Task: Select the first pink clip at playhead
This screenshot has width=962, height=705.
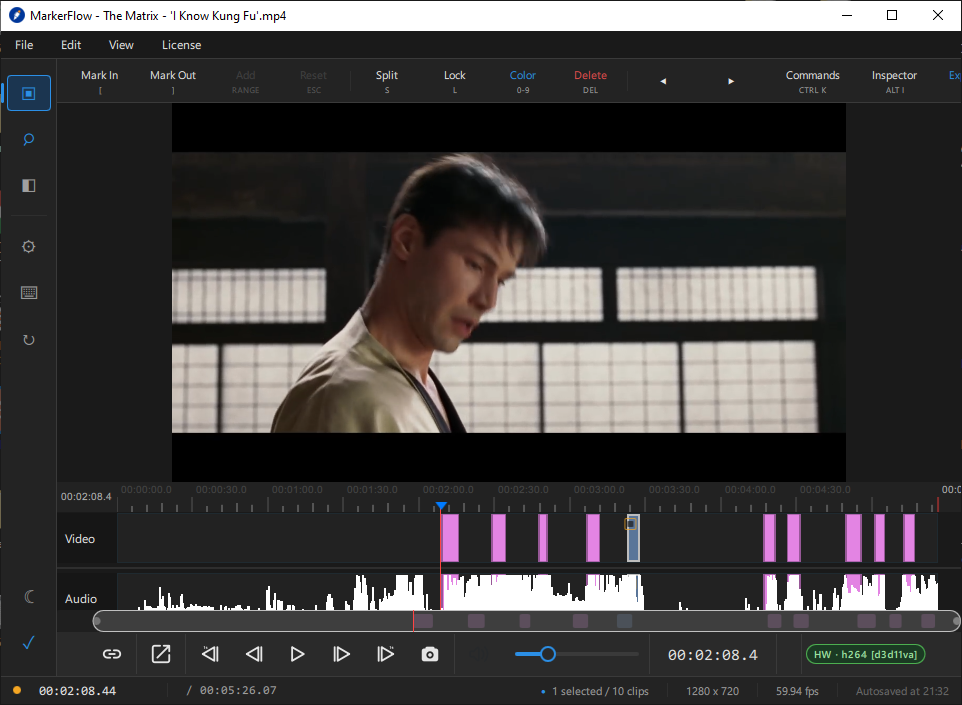Action: tap(450, 538)
